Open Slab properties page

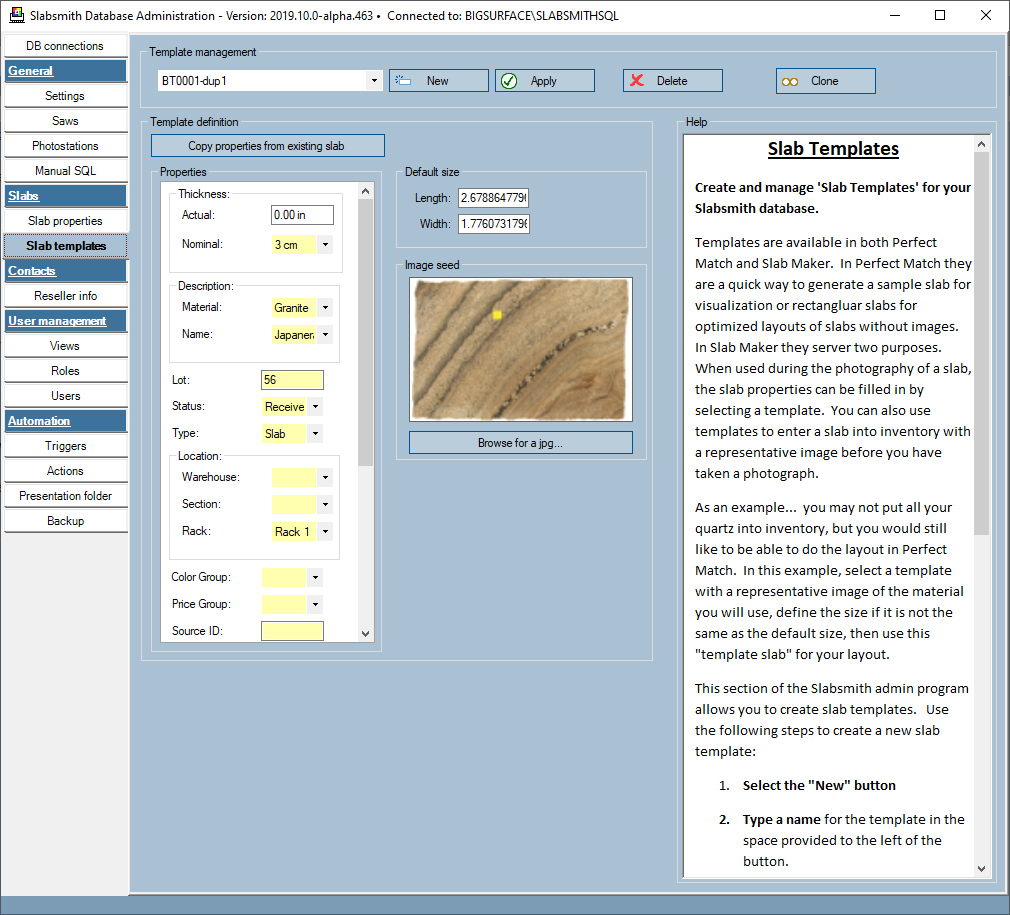pos(65,221)
